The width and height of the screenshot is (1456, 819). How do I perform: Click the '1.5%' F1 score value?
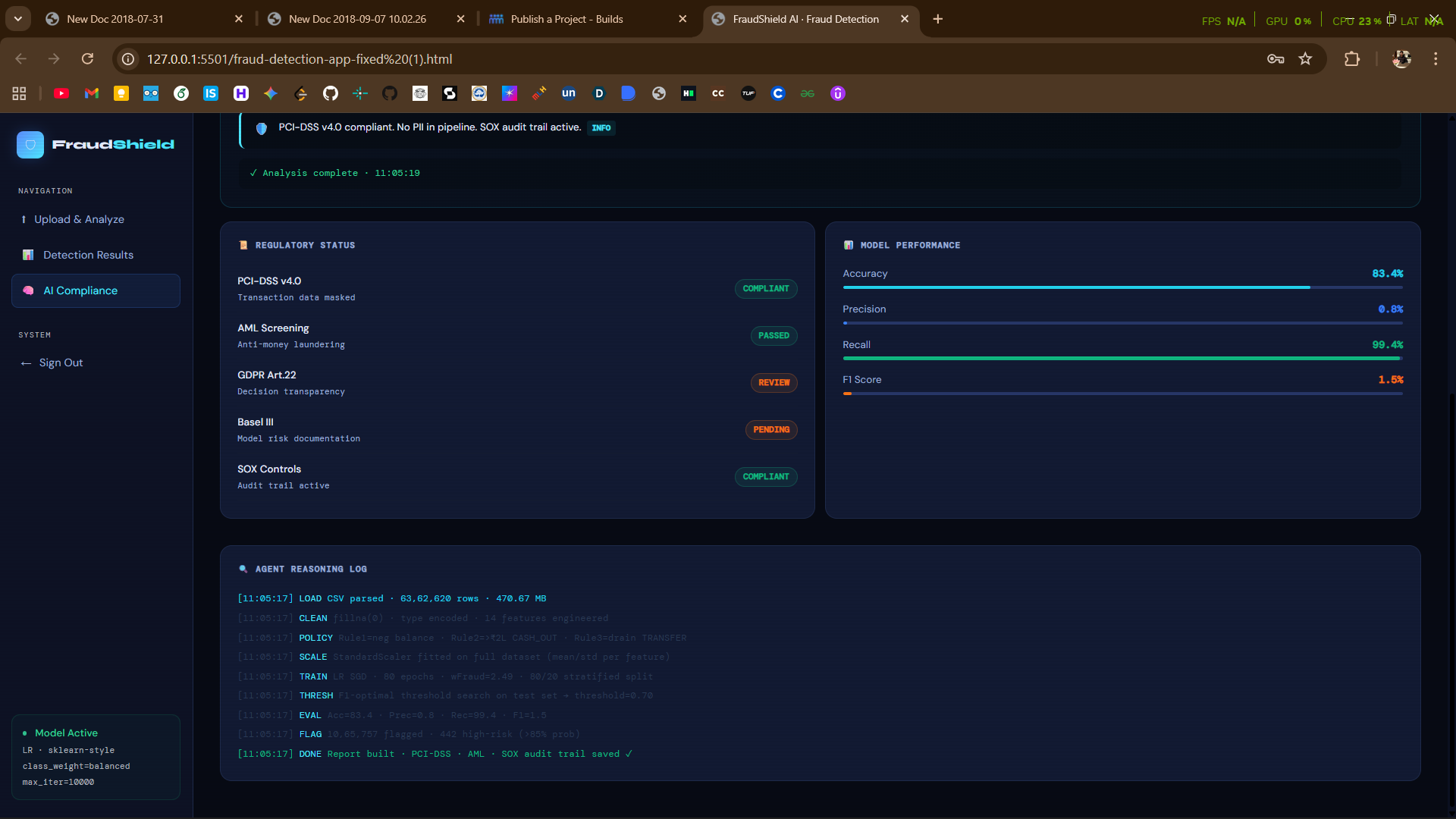(x=1390, y=379)
